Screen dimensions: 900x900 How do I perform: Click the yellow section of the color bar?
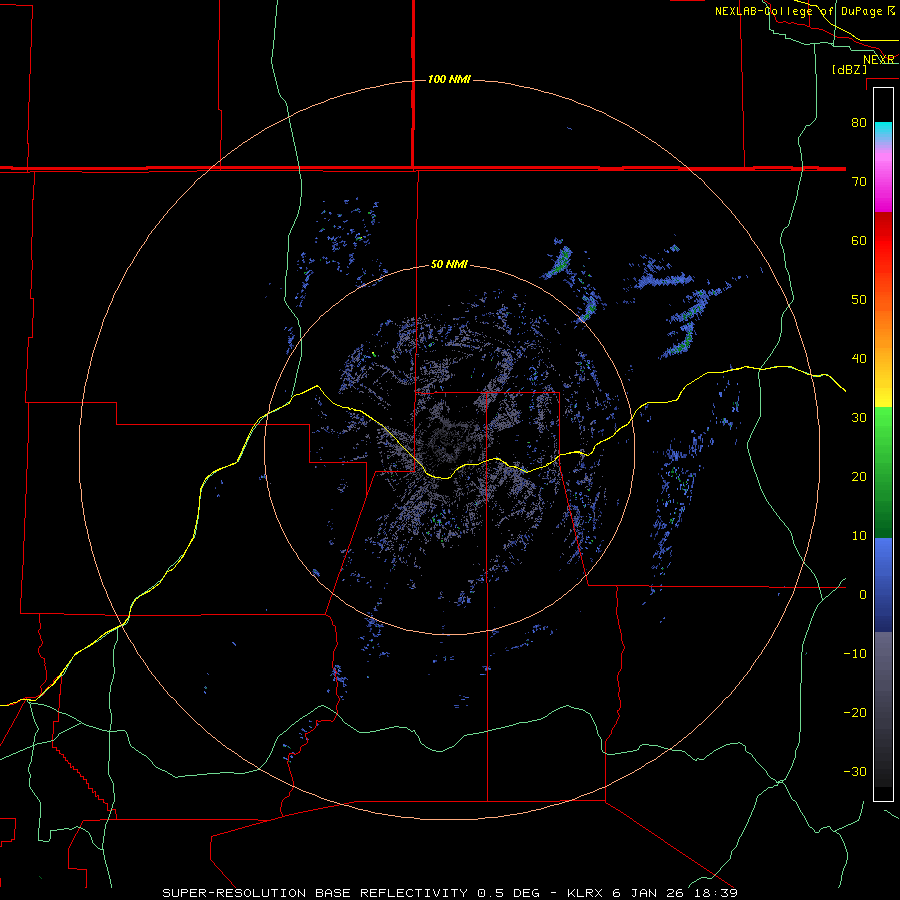click(x=883, y=389)
